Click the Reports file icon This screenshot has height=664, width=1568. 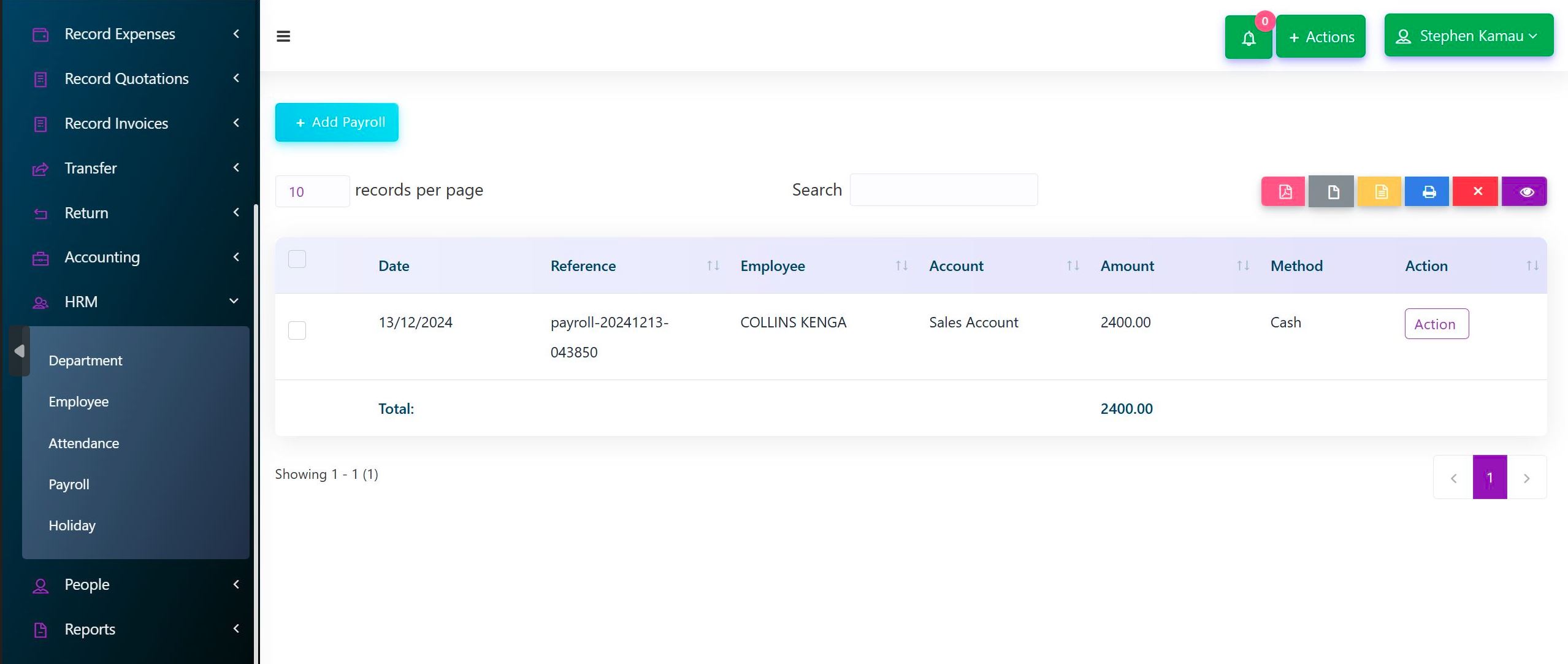tap(40, 630)
